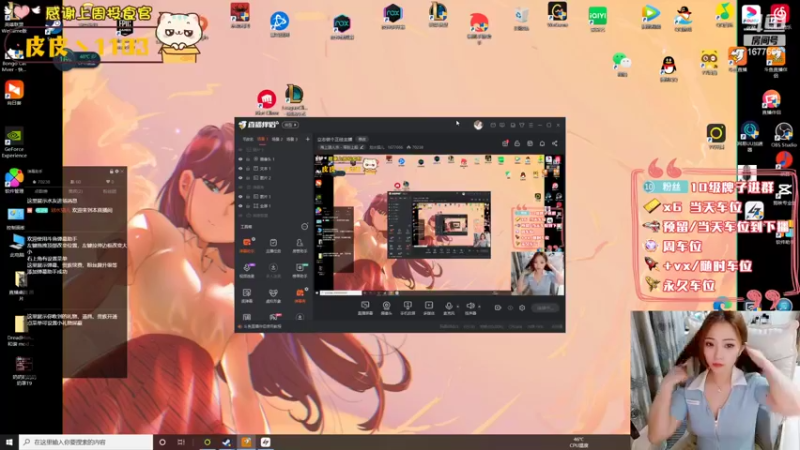Select the first tab left of 场景 1
The height and width of the screenshot is (450, 800).
[248, 139]
